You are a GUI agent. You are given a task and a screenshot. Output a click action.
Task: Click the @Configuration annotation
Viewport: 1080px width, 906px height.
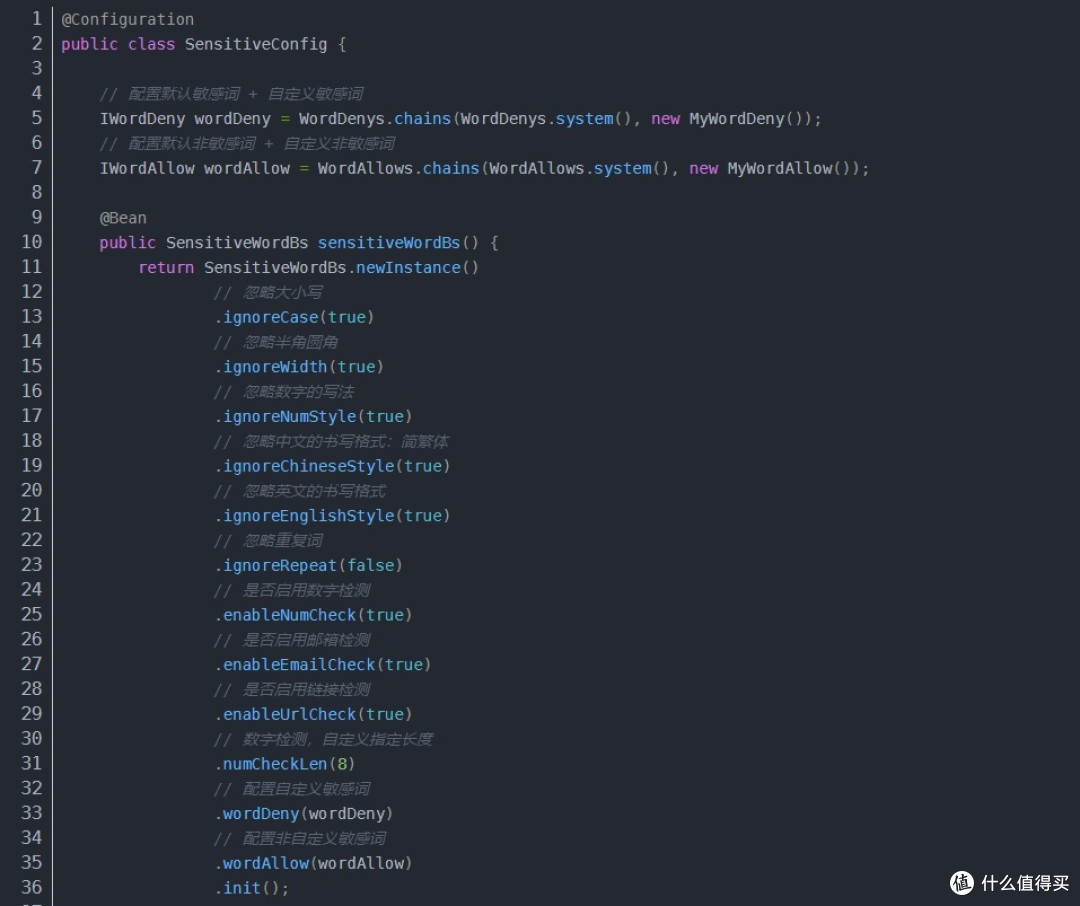[127, 19]
